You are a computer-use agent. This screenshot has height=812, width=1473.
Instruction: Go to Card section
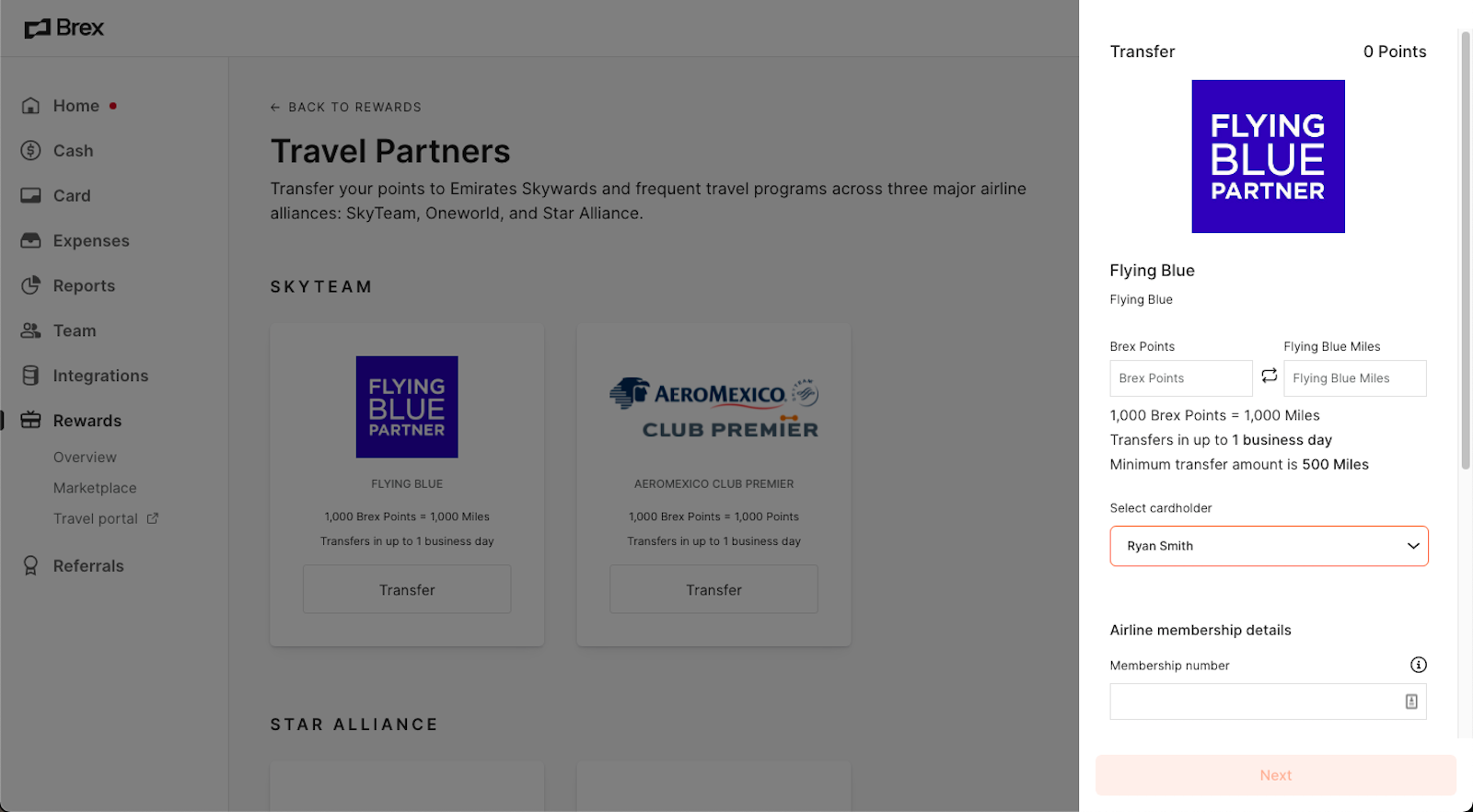point(72,196)
